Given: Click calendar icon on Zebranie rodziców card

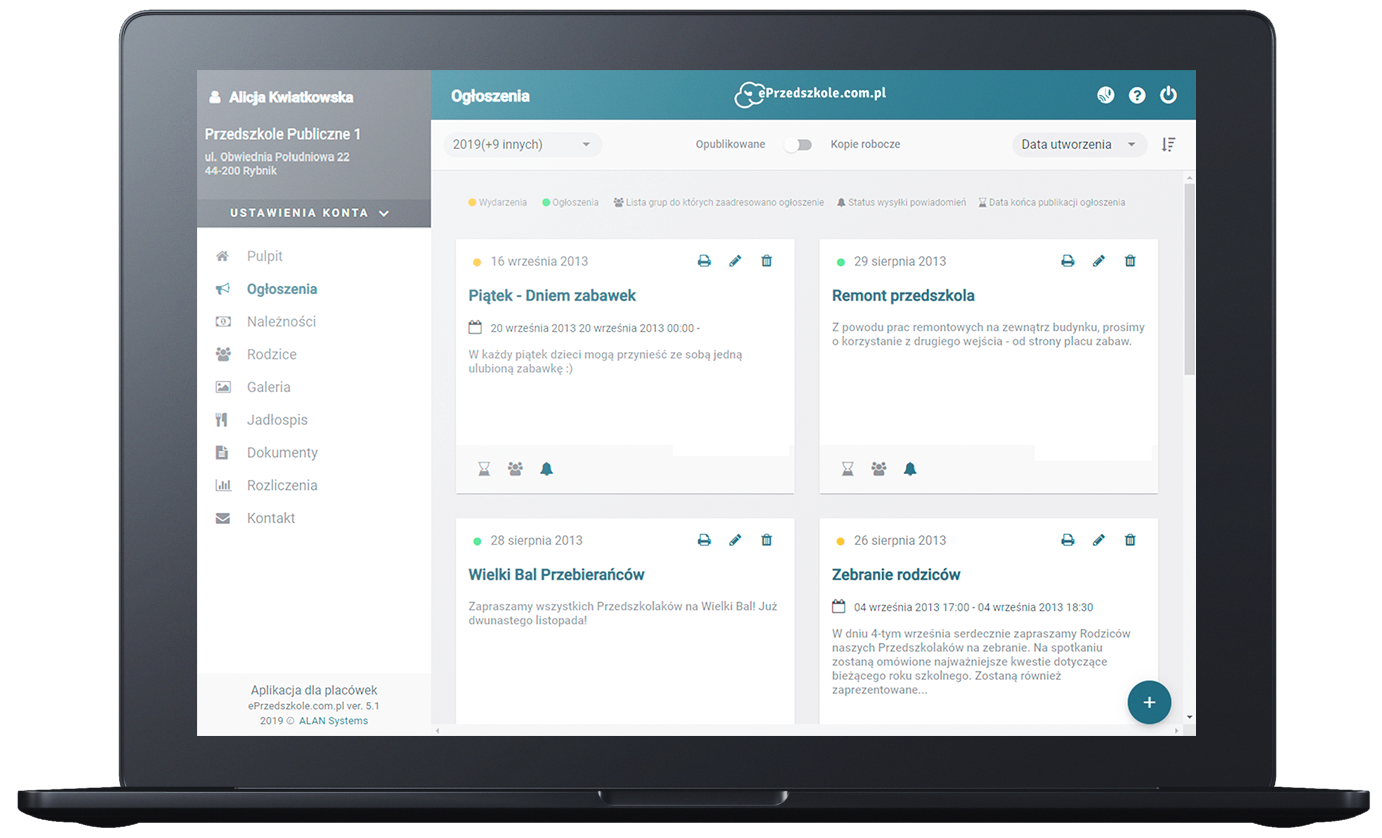Looking at the screenshot, I should pos(839,607).
